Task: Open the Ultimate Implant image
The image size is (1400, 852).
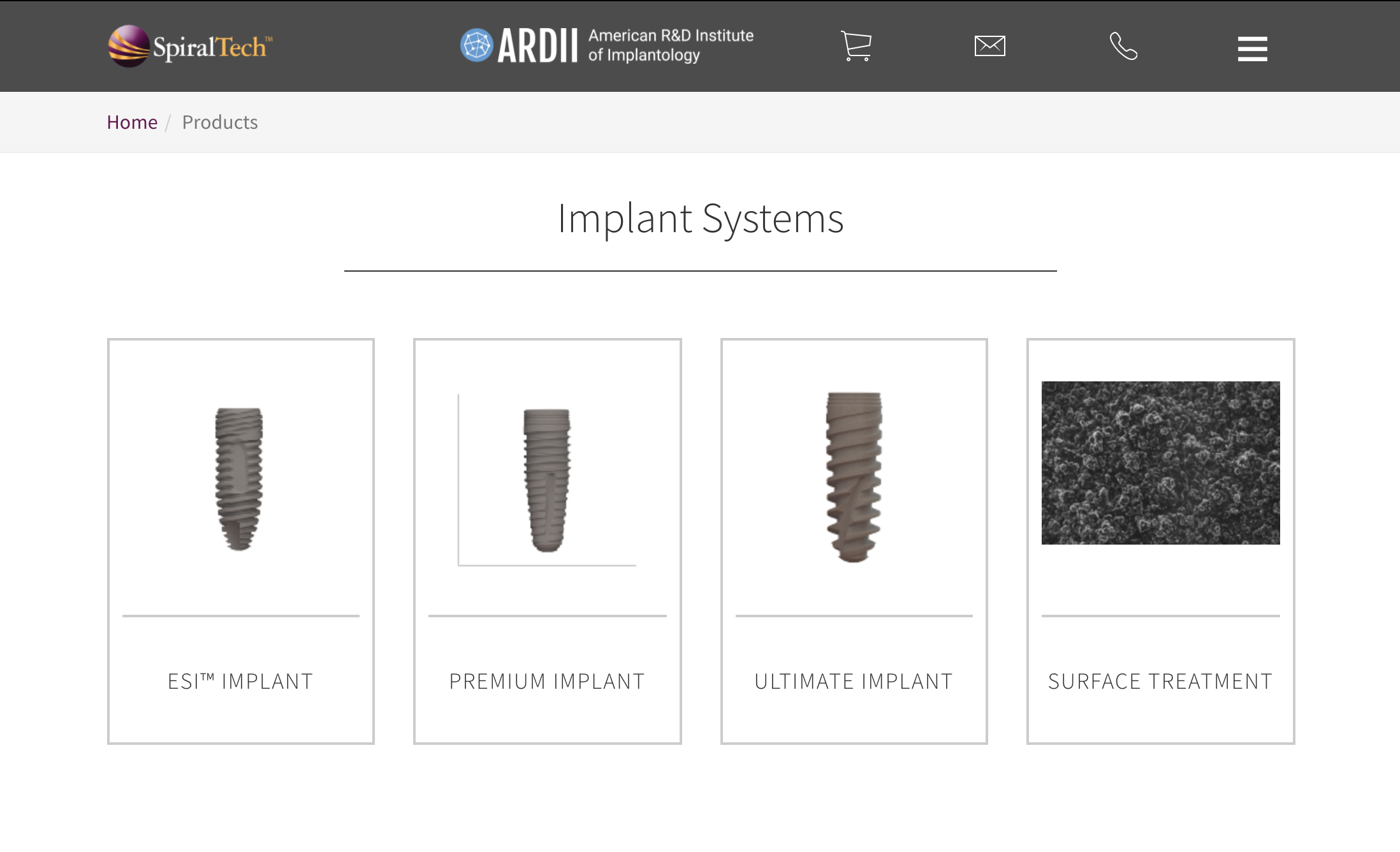Action: (x=854, y=477)
